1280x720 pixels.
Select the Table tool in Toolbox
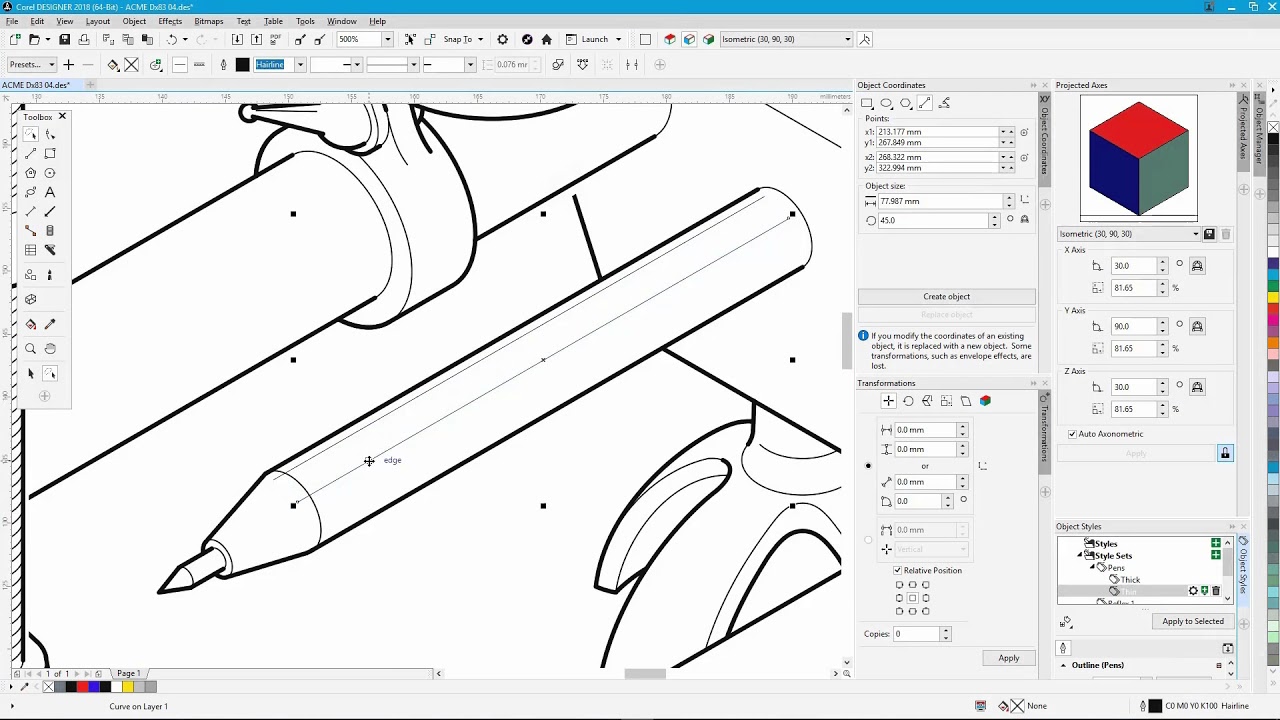pyautogui.click(x=31, y=250)
